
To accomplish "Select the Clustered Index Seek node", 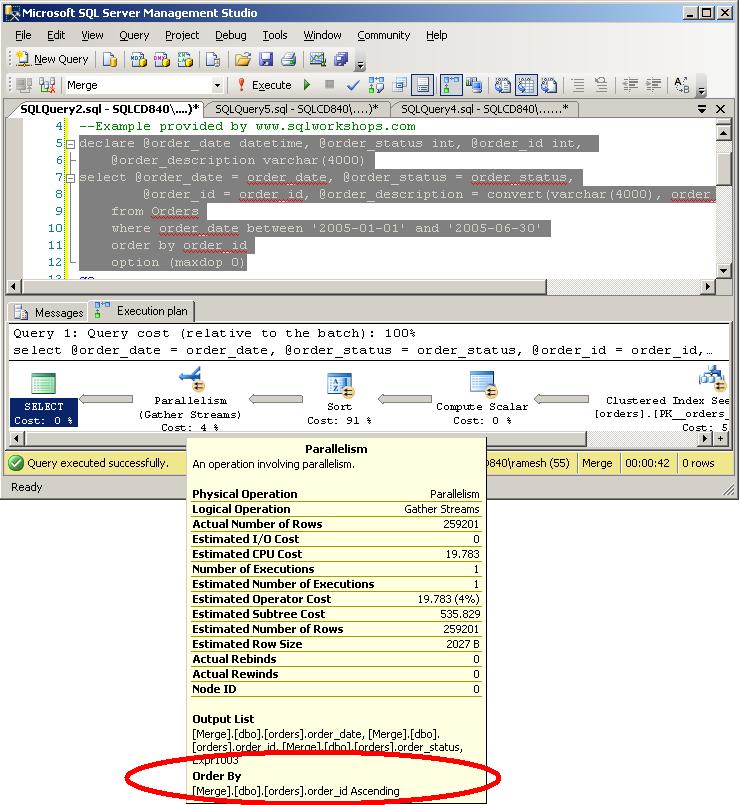I will pyautogui.click(x=662, y=399).
